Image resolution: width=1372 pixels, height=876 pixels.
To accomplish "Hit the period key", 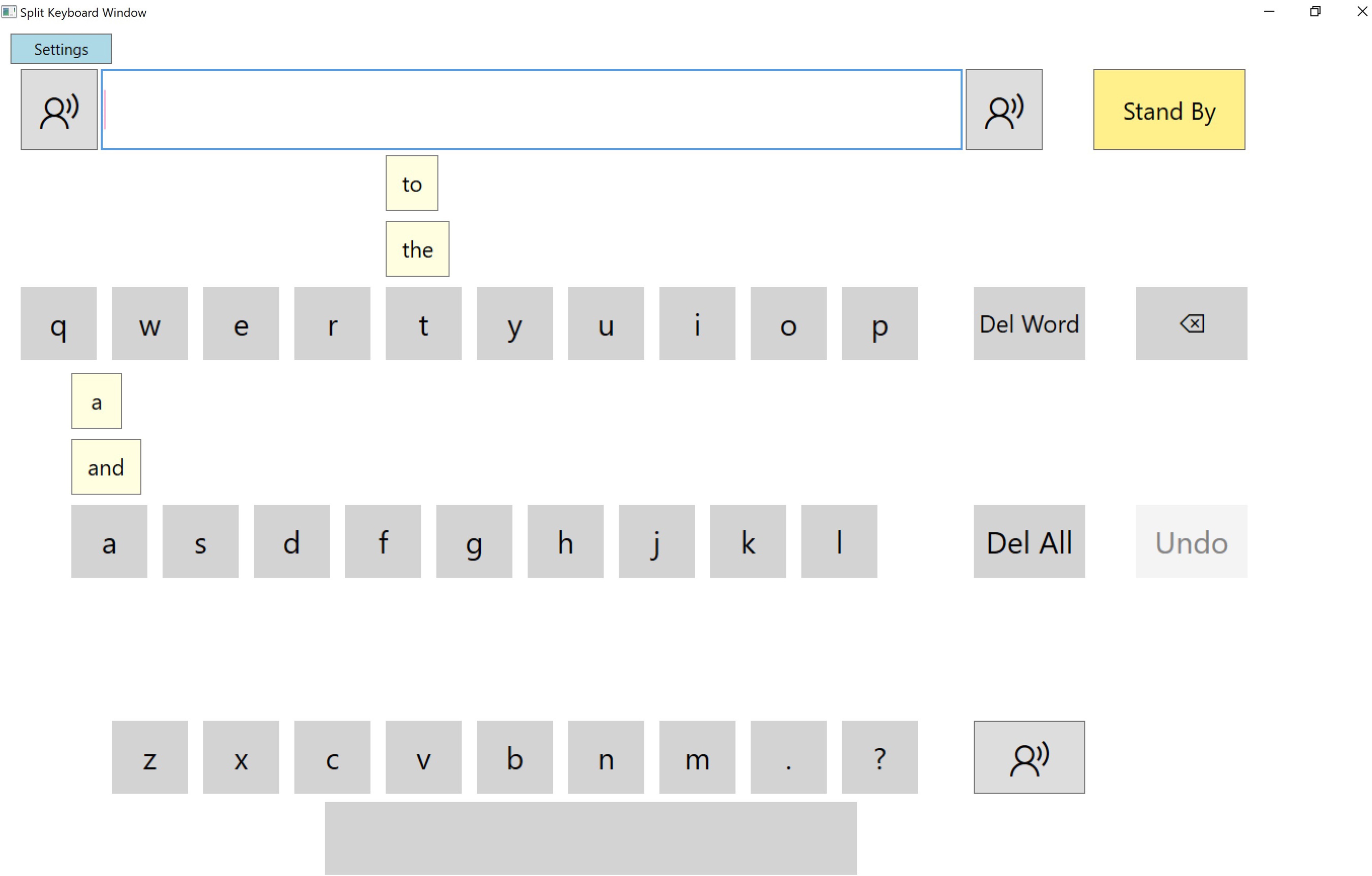I will [x=788, y=757].
